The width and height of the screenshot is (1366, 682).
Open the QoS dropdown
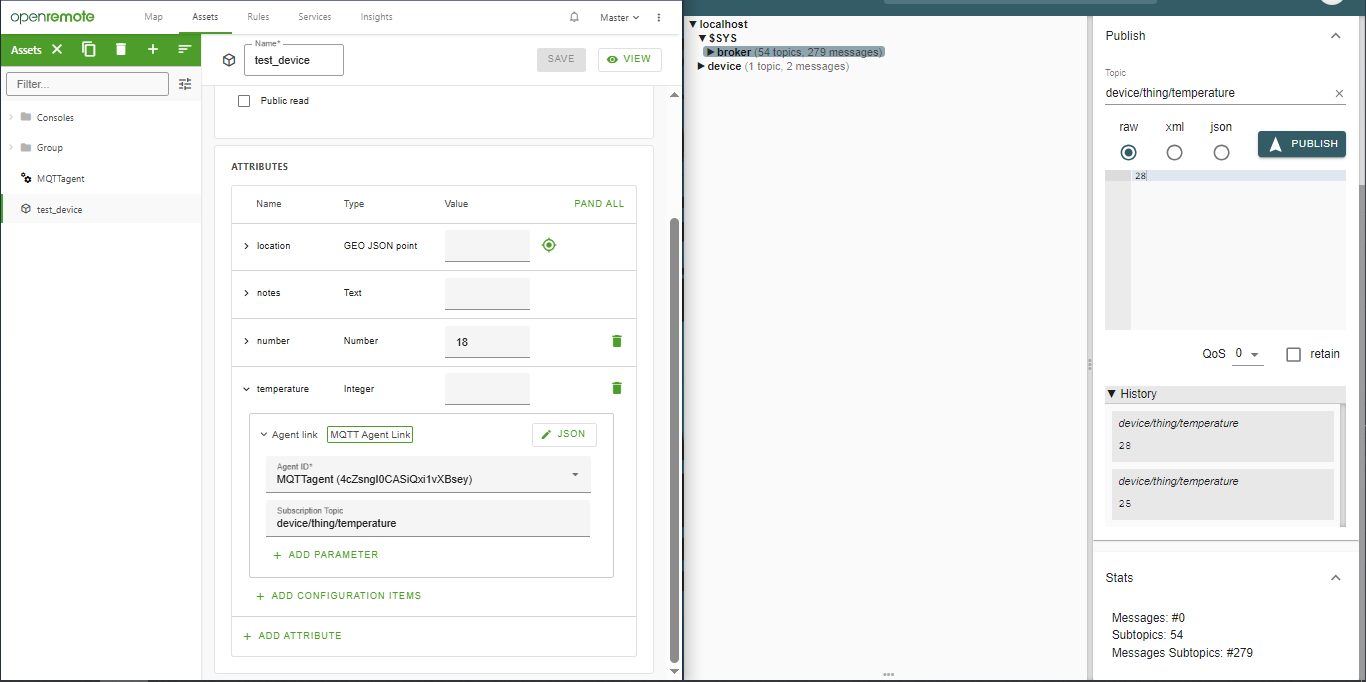pos(1247,354)
